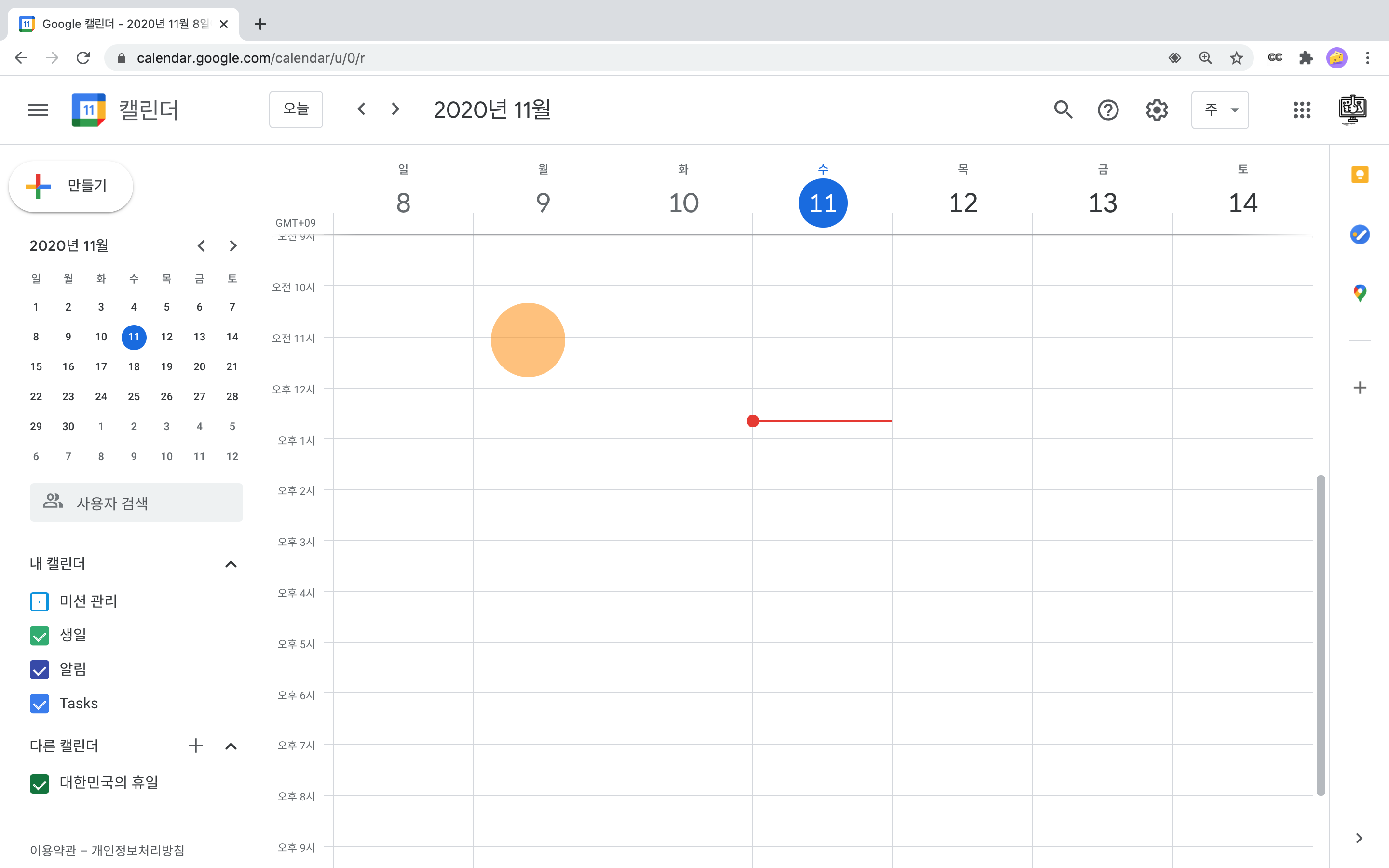The image size is (1389, 868).
Task: Collapse the 내 캘린더 section
Action: tap(231, 564)
